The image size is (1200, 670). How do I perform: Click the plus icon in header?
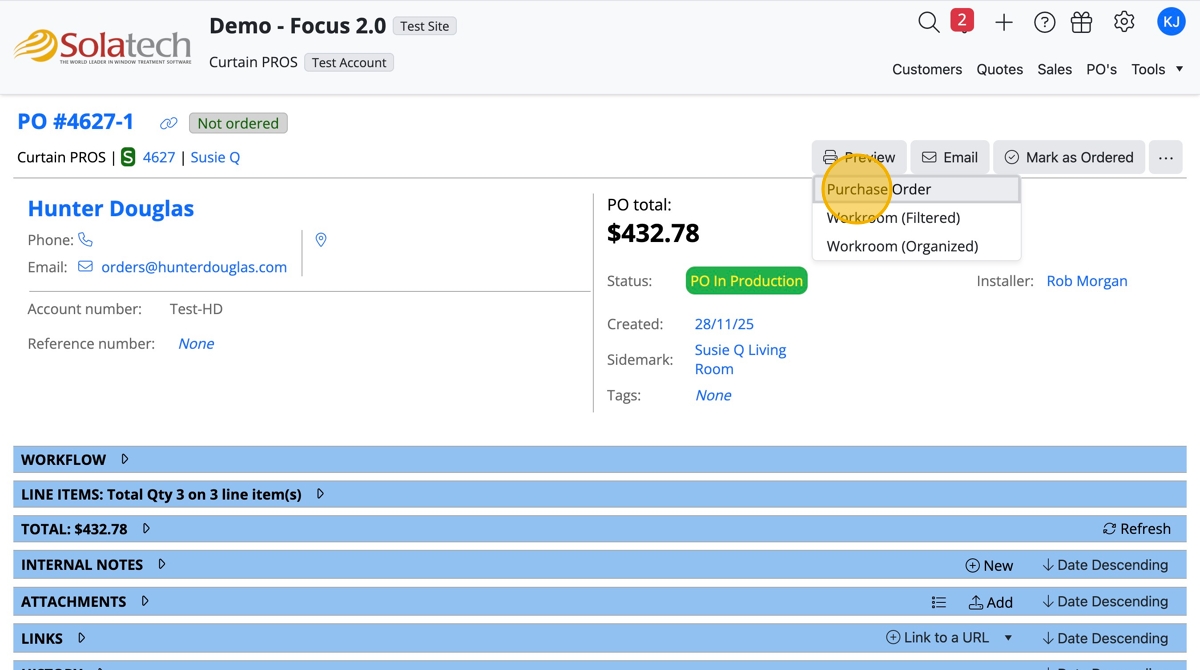1004,22
